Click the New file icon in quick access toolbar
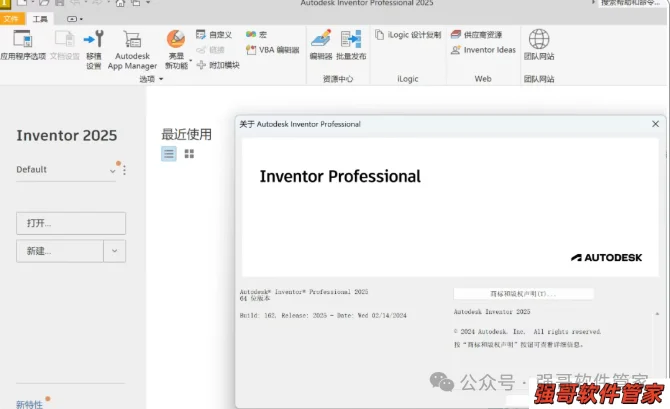This screenshot has width=670, height=409. click(x=22, y=3)
